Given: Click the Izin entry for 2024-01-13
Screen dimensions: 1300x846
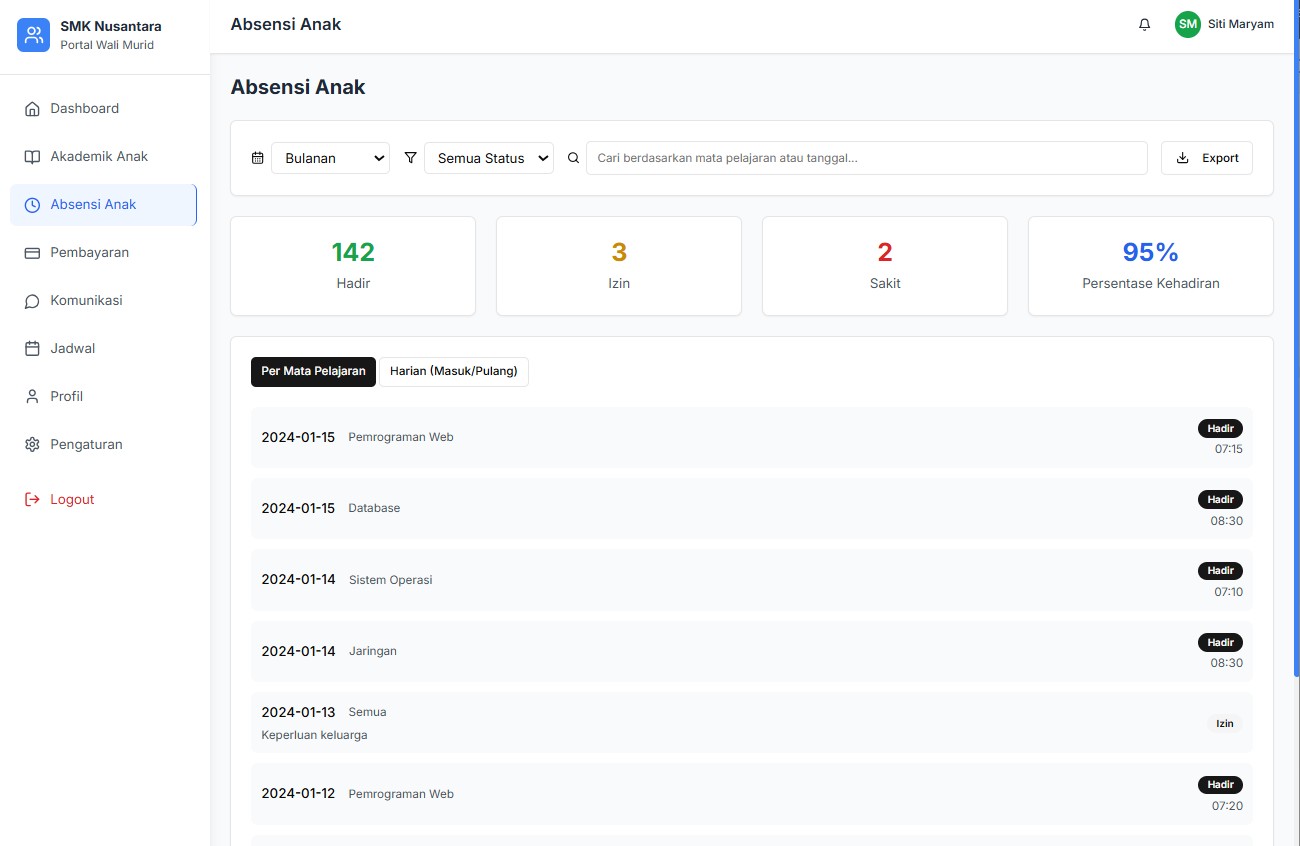Looking at the screenshot, I should pos(750,723).
